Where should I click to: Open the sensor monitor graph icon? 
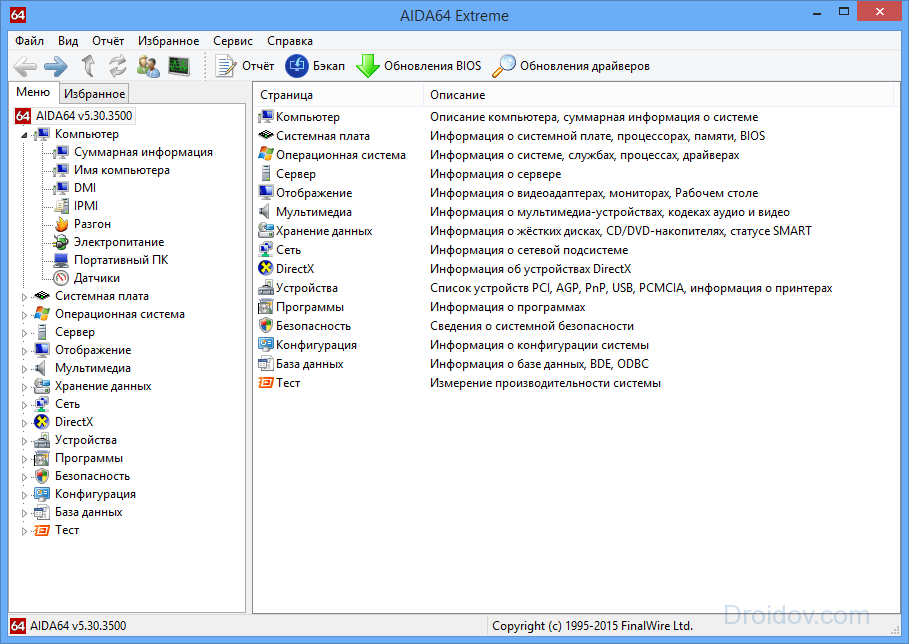[x=179, y=66]
